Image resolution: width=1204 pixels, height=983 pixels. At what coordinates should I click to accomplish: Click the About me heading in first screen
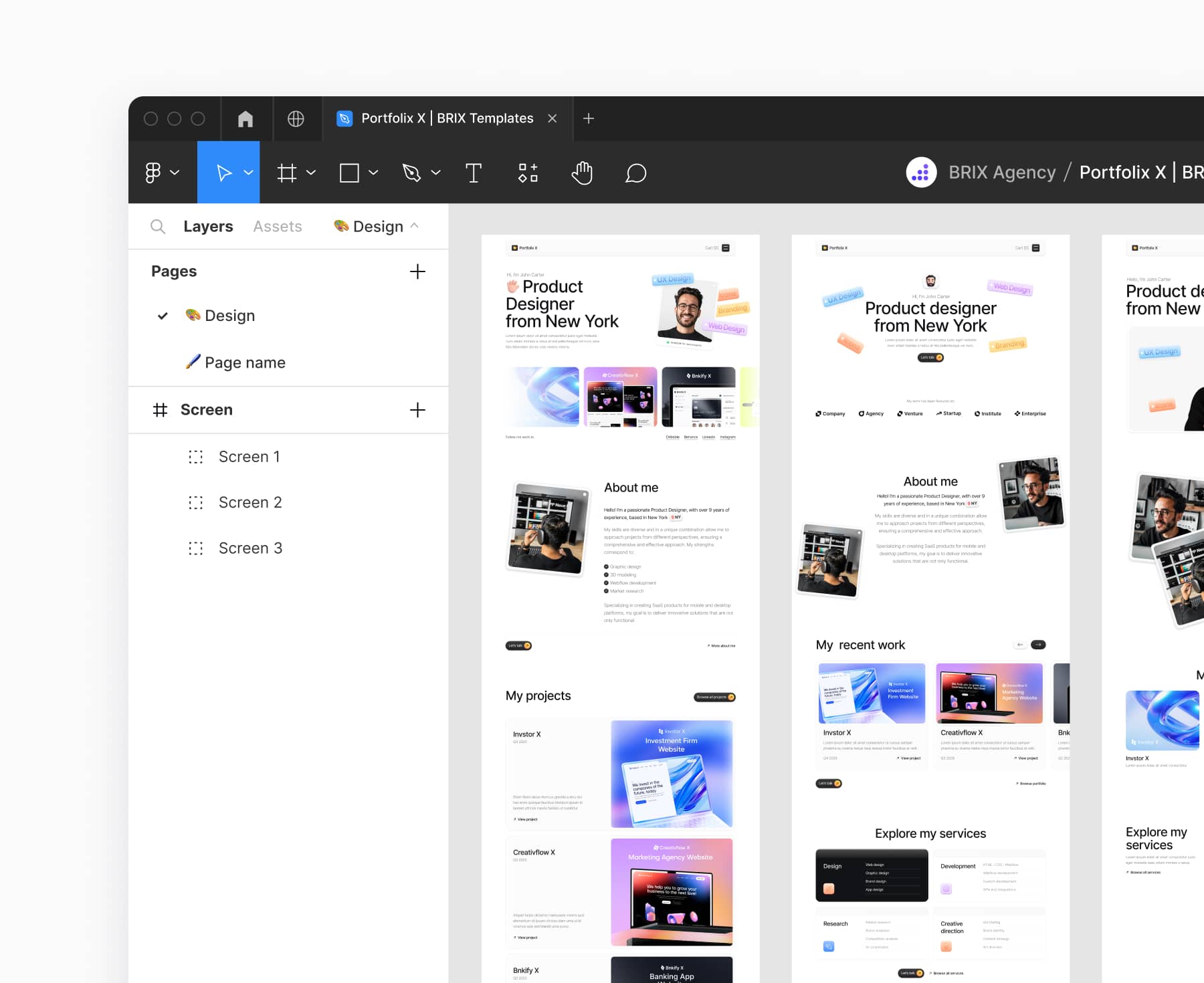pos(631,487)
